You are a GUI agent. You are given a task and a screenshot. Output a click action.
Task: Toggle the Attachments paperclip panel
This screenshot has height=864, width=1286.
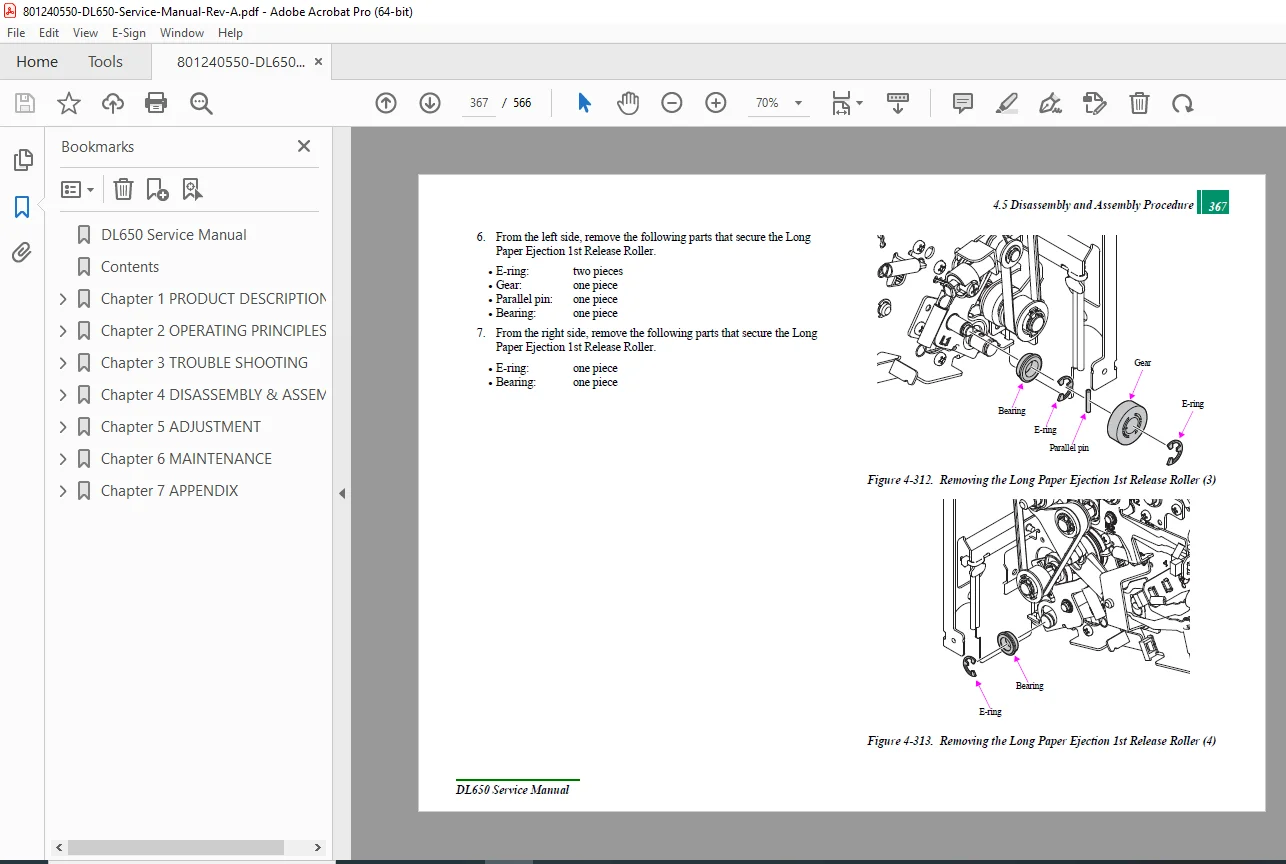[x=22, y=253]
